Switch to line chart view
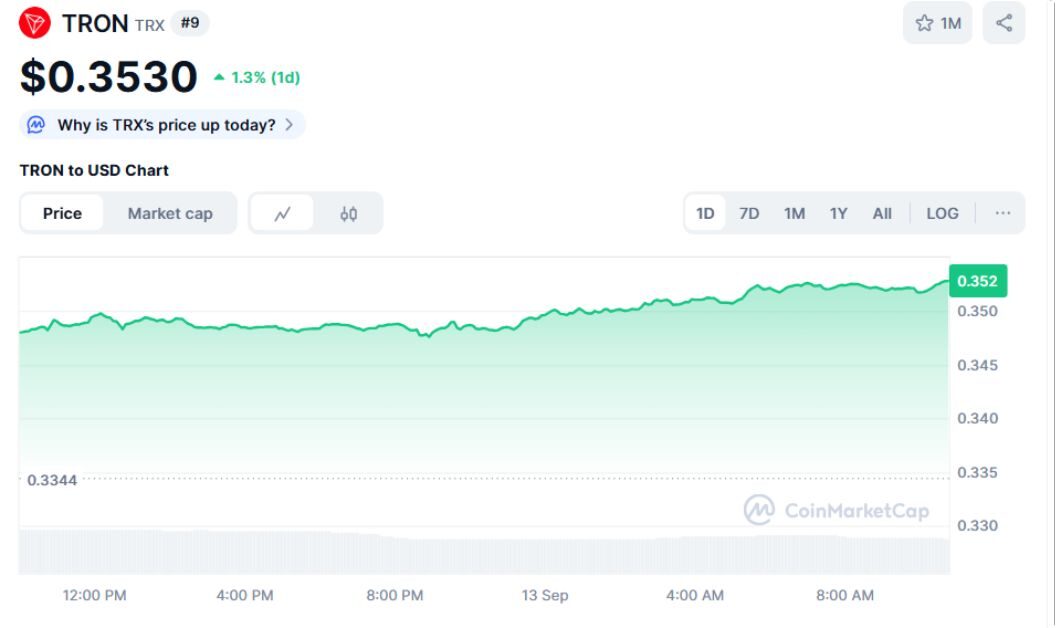This screenshot has width=1062, height=628. (282, 213)
